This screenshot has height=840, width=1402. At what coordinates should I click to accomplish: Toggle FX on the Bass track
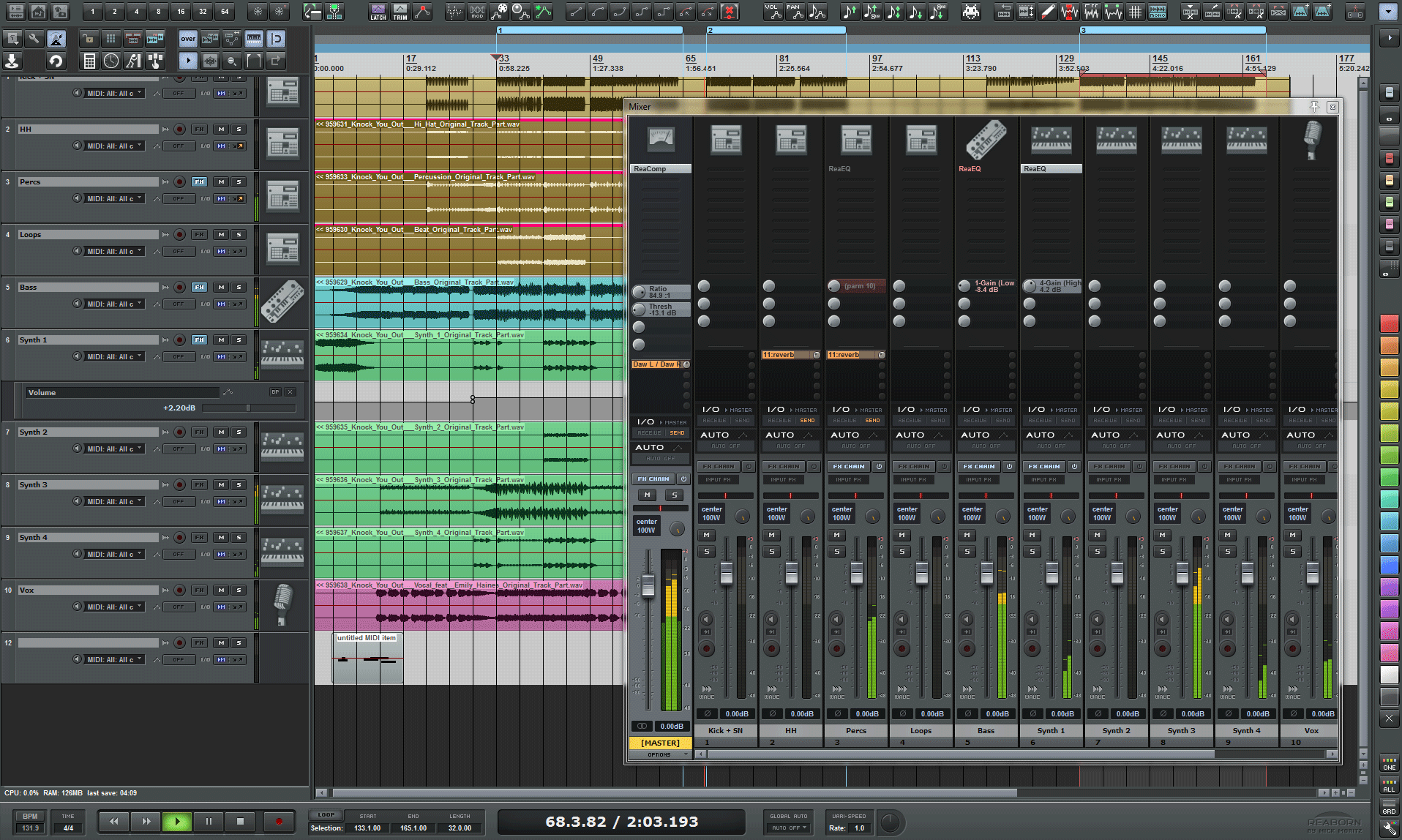[199, 287]
